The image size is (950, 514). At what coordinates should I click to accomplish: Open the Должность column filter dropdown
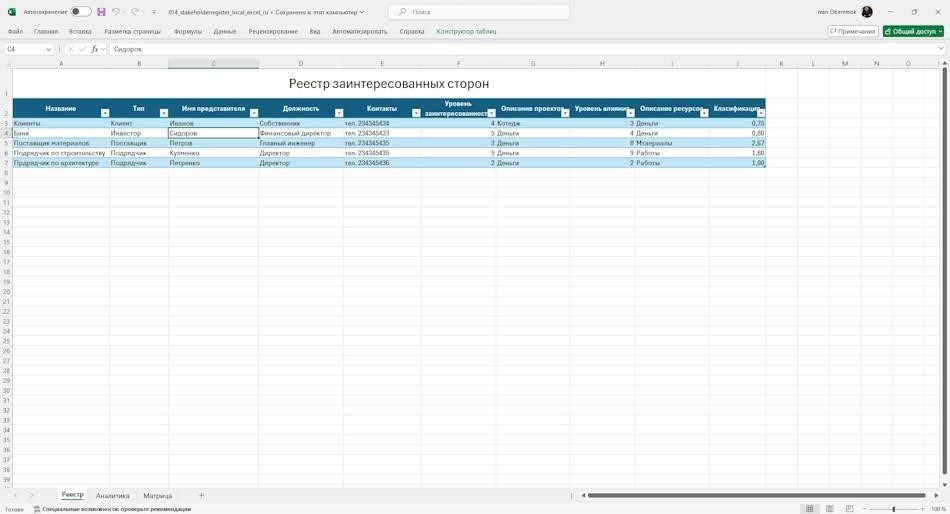coord(339,113)
